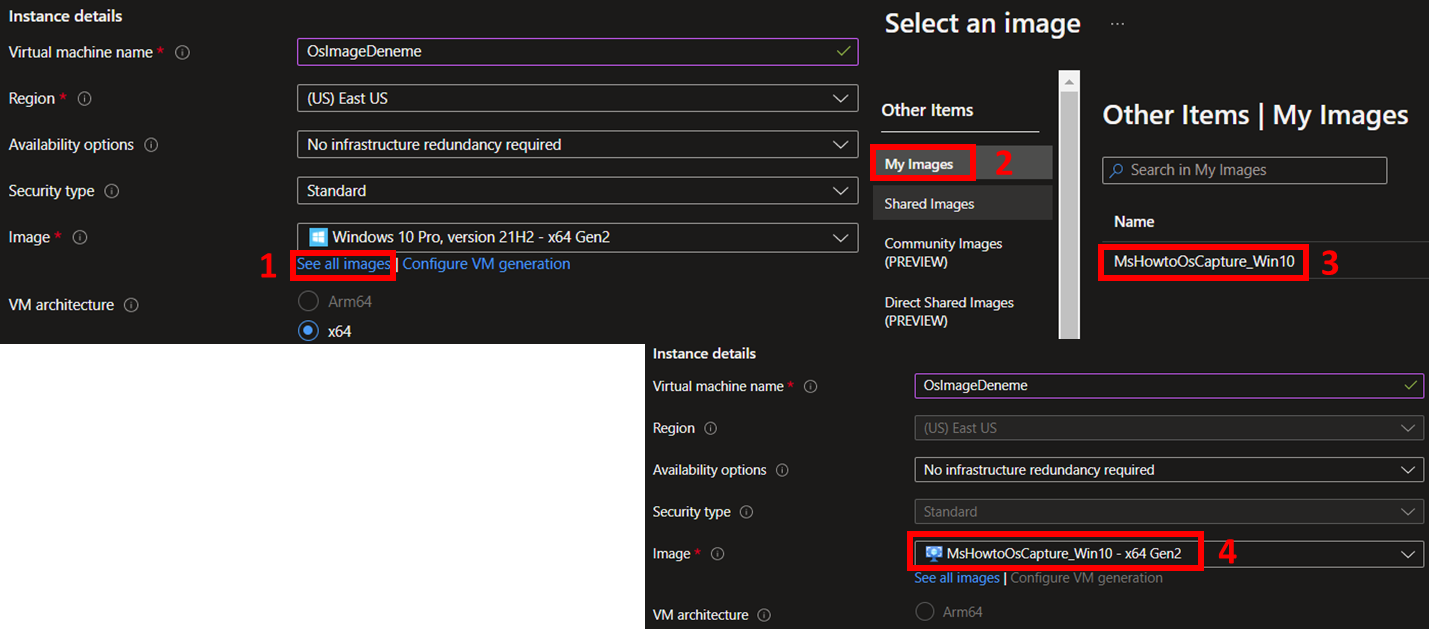
Task: Click info icon beside disabled Security type field
Action: pos(746,512)
